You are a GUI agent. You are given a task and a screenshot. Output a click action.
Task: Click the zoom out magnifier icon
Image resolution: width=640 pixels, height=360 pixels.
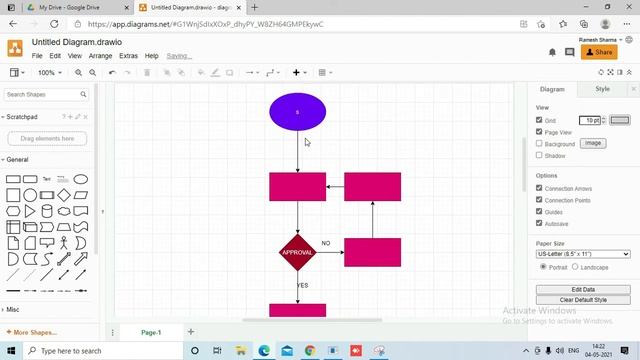tap(93, 73)
